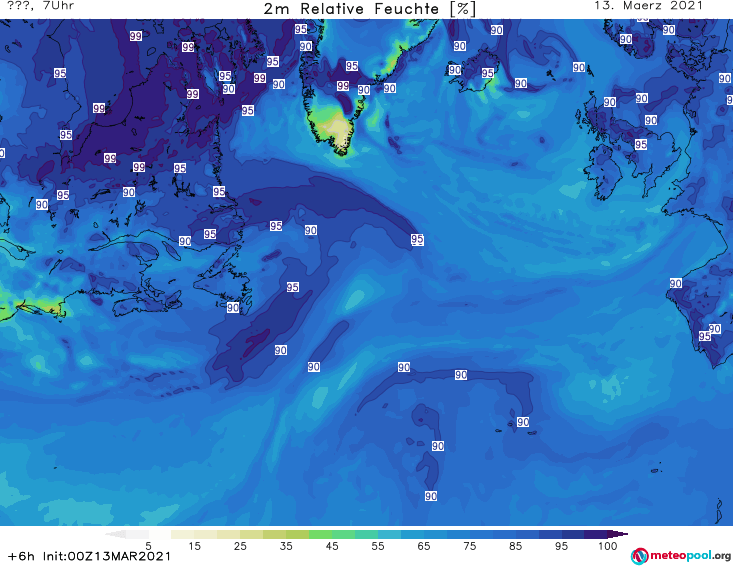Click the '95' contour label on Iceland
Viewport: 733px width, 566px height.
[488, 73]
